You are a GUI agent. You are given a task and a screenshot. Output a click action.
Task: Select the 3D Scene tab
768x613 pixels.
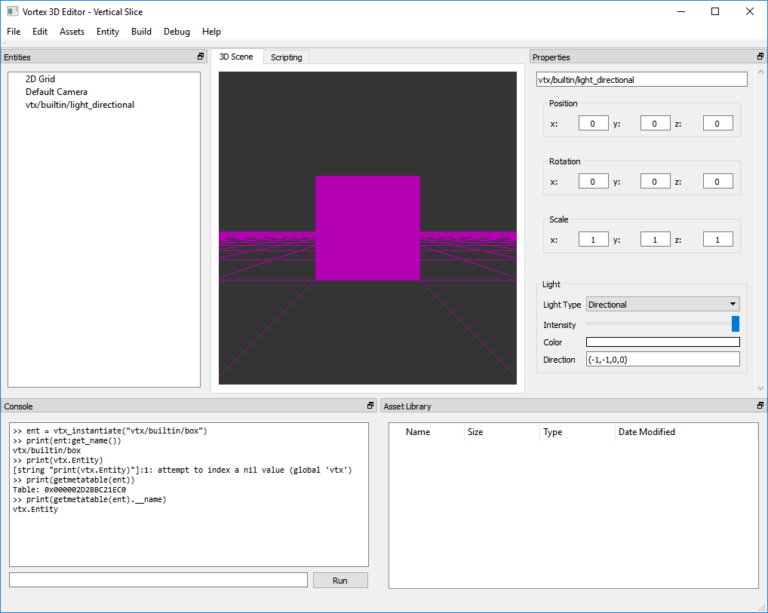pyautogui.click(x=236, y=57)
